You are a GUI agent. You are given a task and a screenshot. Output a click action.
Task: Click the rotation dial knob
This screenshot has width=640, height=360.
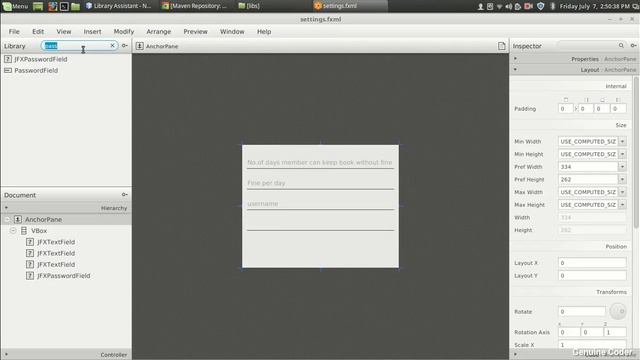pos(618,311)
